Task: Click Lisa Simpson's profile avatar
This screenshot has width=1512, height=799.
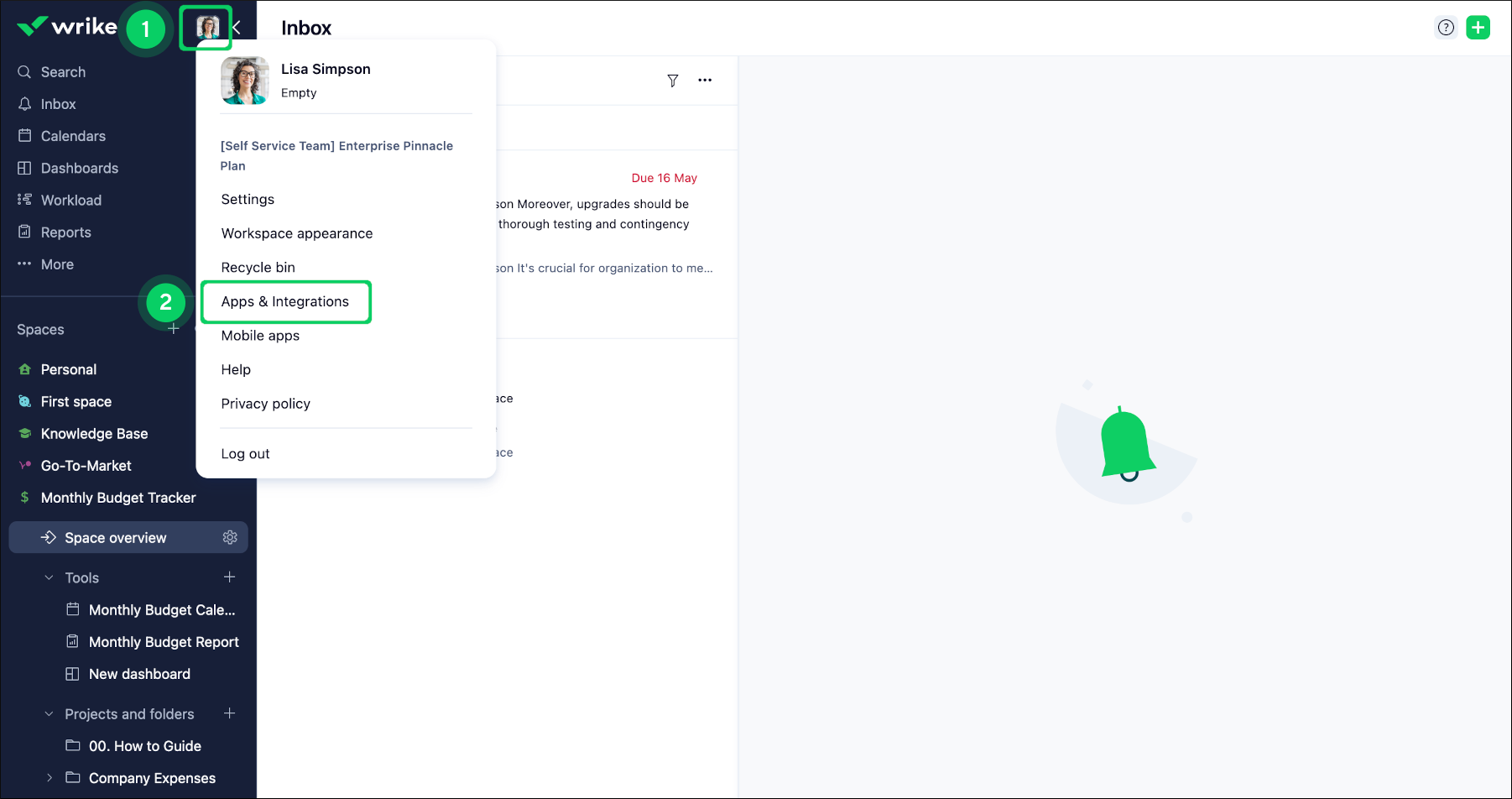Action: click(206, 27)
